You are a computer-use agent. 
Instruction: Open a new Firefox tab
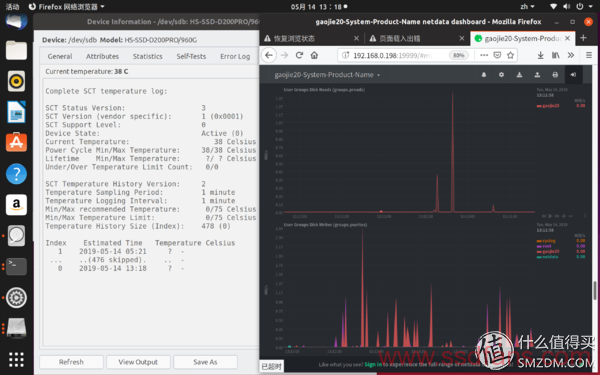pos(583,38)
